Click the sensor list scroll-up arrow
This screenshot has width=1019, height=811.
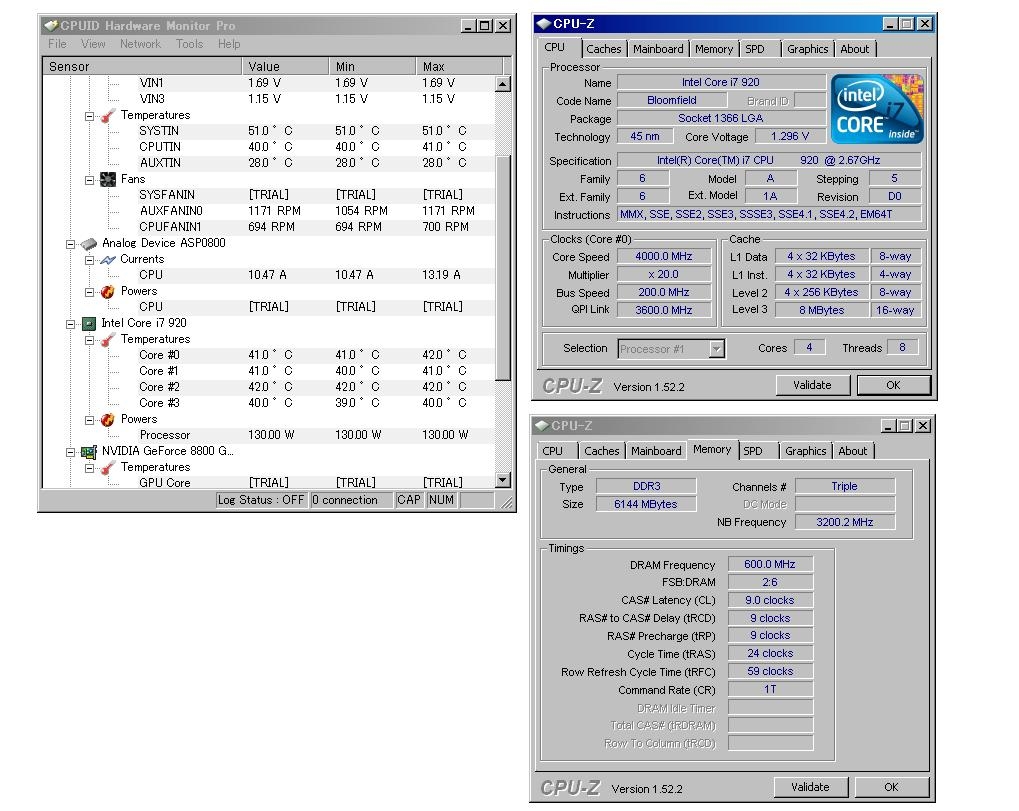502,84
